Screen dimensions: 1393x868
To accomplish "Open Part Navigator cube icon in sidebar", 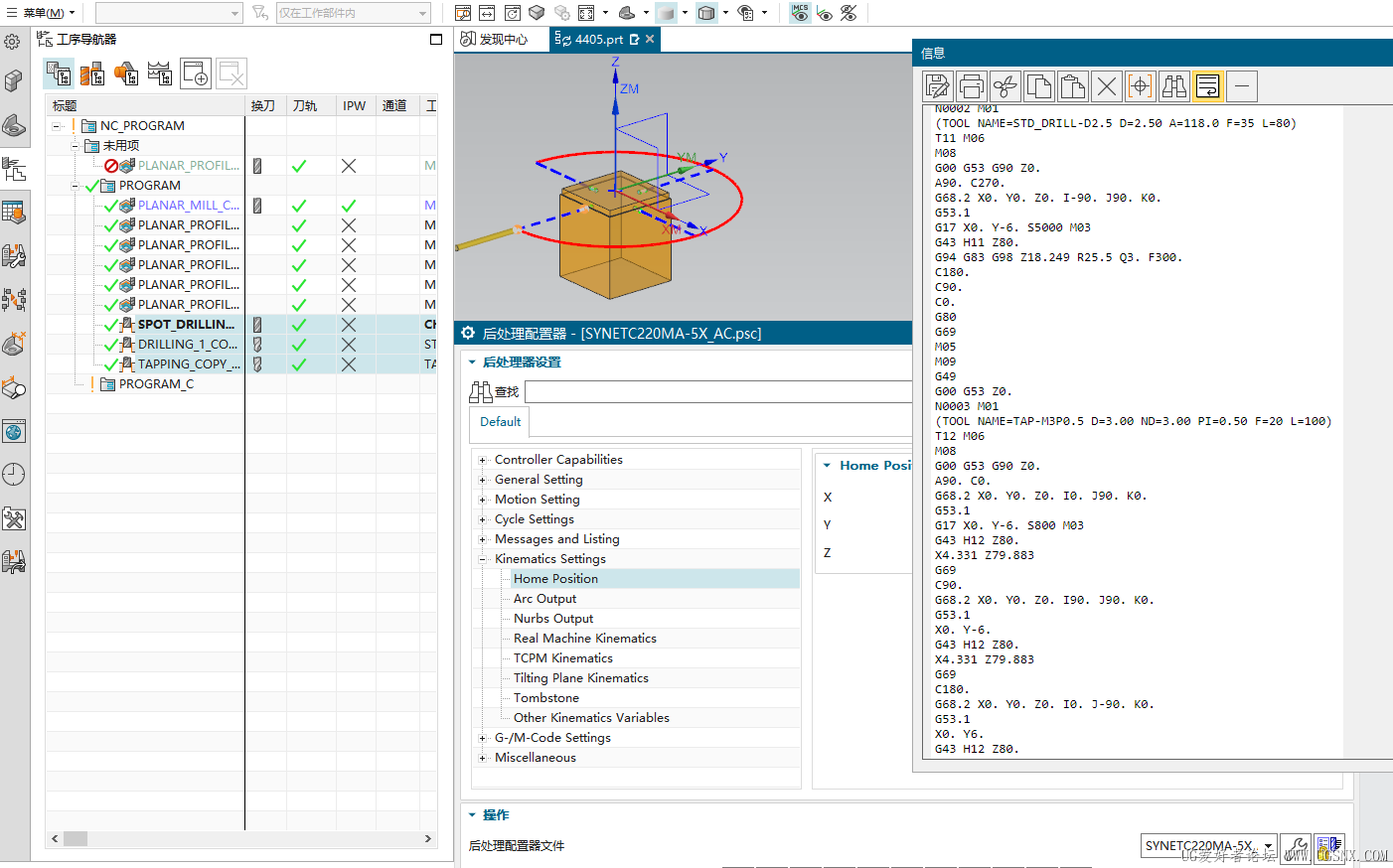I will pos(13,80).
